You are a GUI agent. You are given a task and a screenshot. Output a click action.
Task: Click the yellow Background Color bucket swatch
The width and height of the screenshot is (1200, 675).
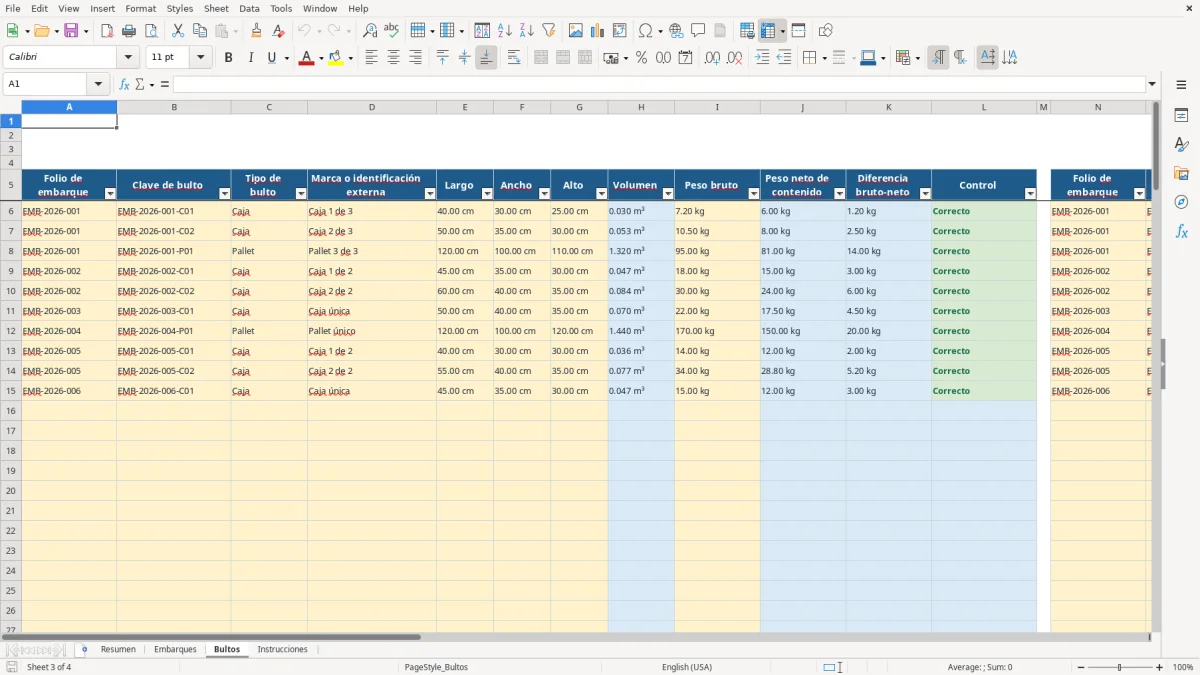(335, 58)
